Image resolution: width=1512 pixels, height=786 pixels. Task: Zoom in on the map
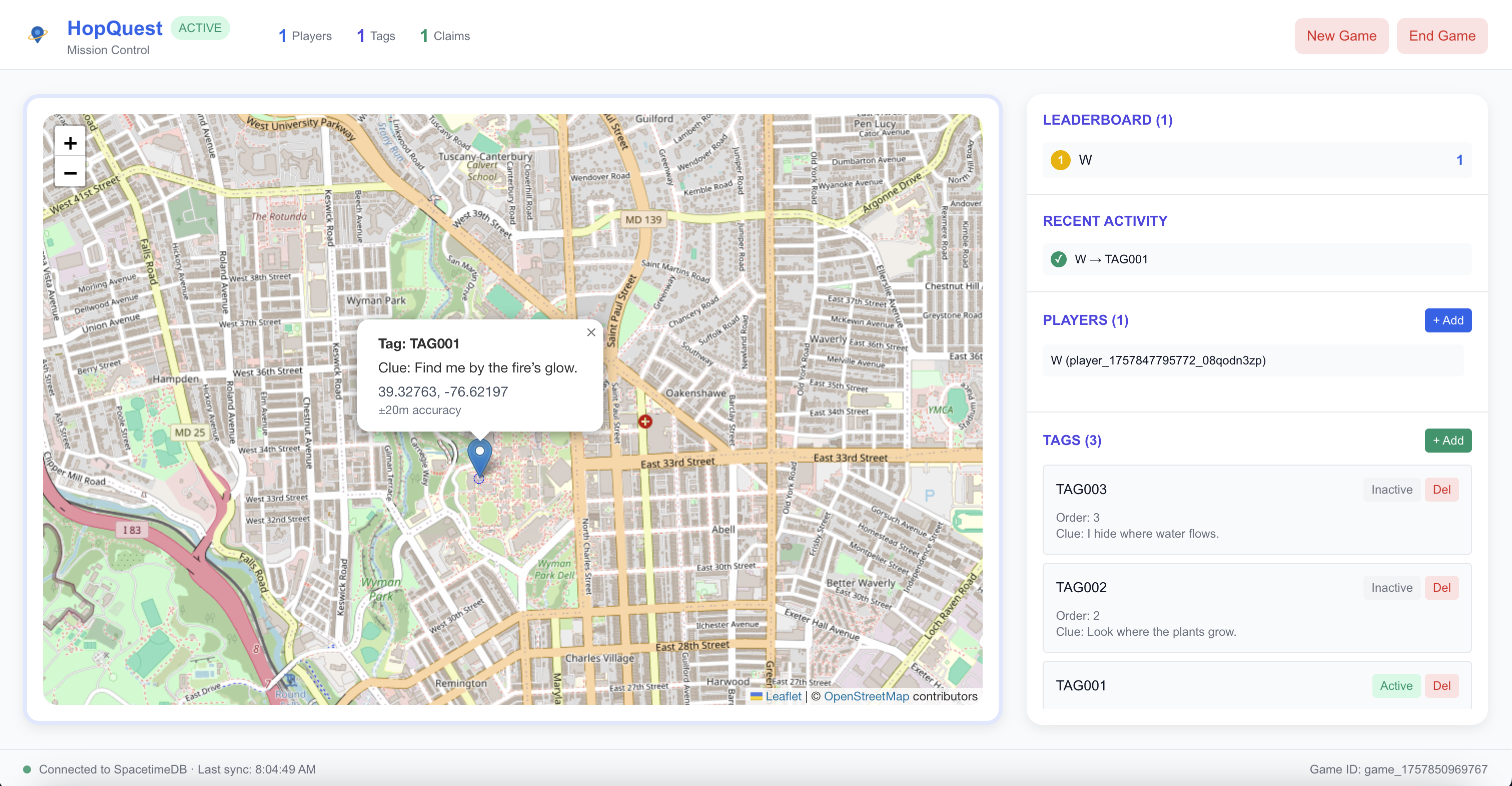click(x=70, y=143)
